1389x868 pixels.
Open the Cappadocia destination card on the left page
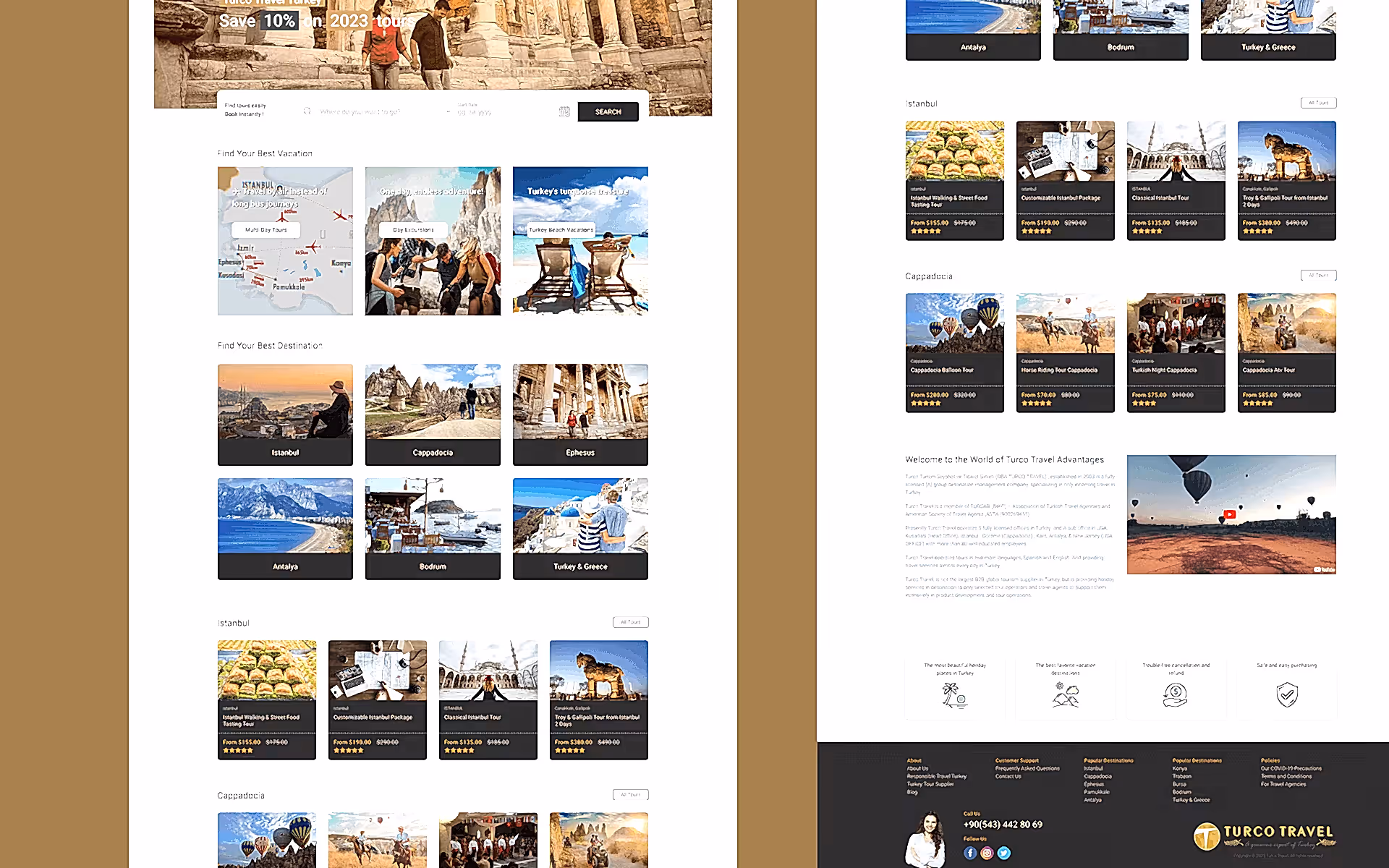tap(433, 414)
